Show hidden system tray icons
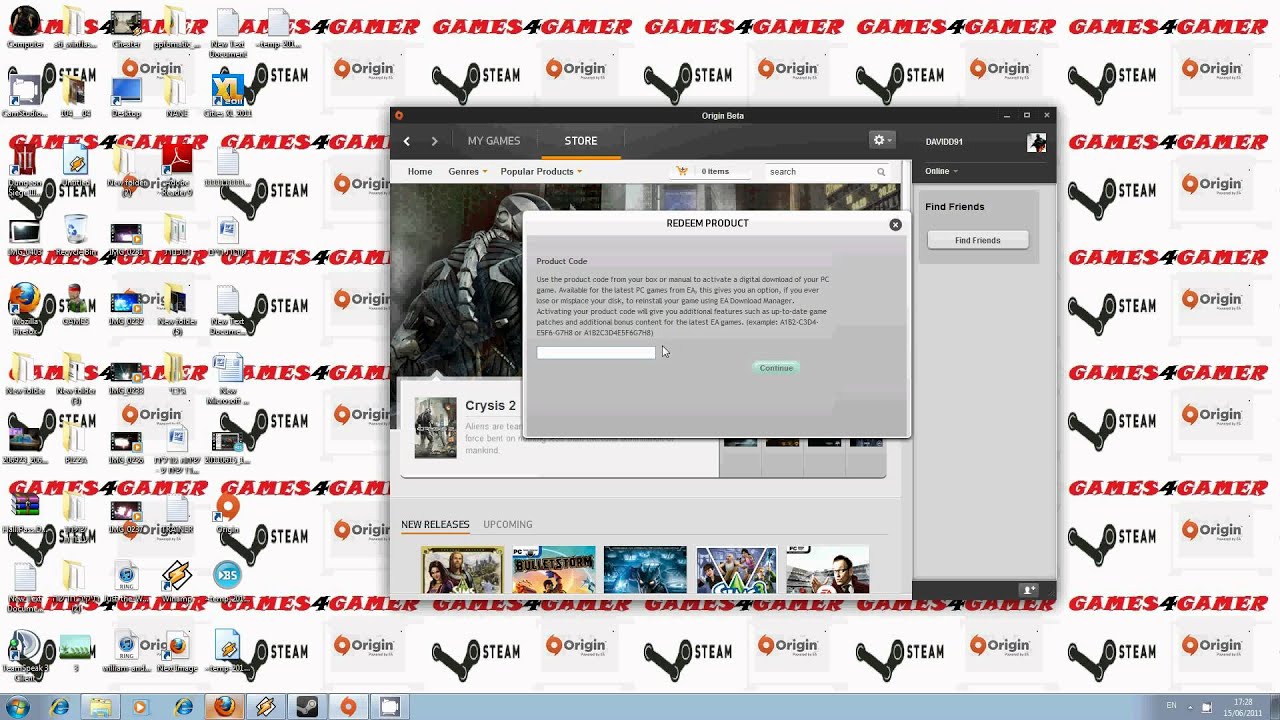The width and height of the screenshot is (1280, 720). click(x=1190, y=707)
